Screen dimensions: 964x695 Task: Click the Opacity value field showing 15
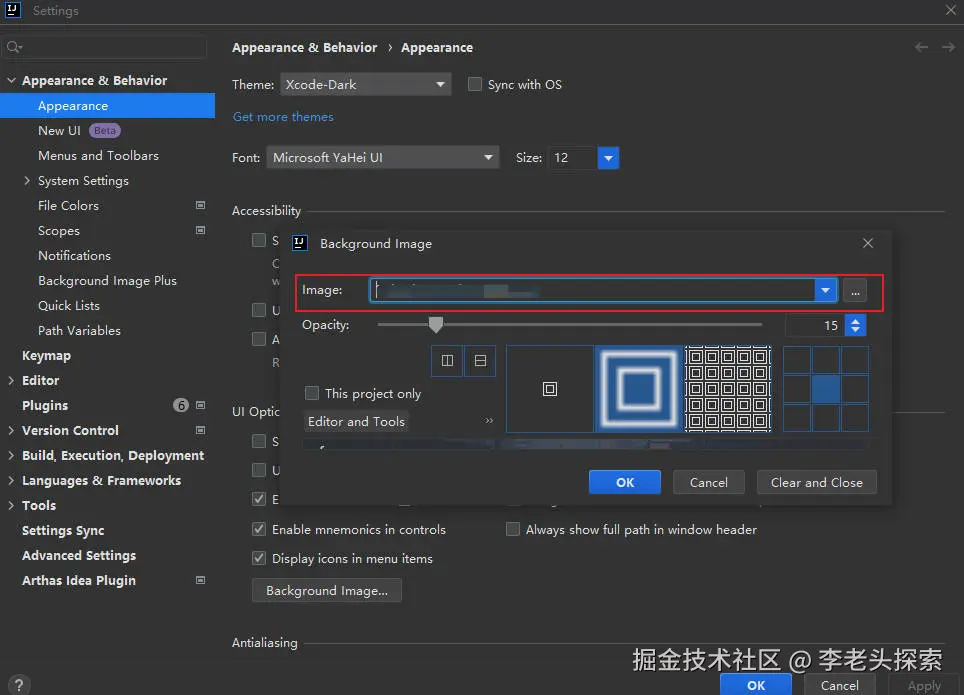pyautogui.click(x=815, y=325)
